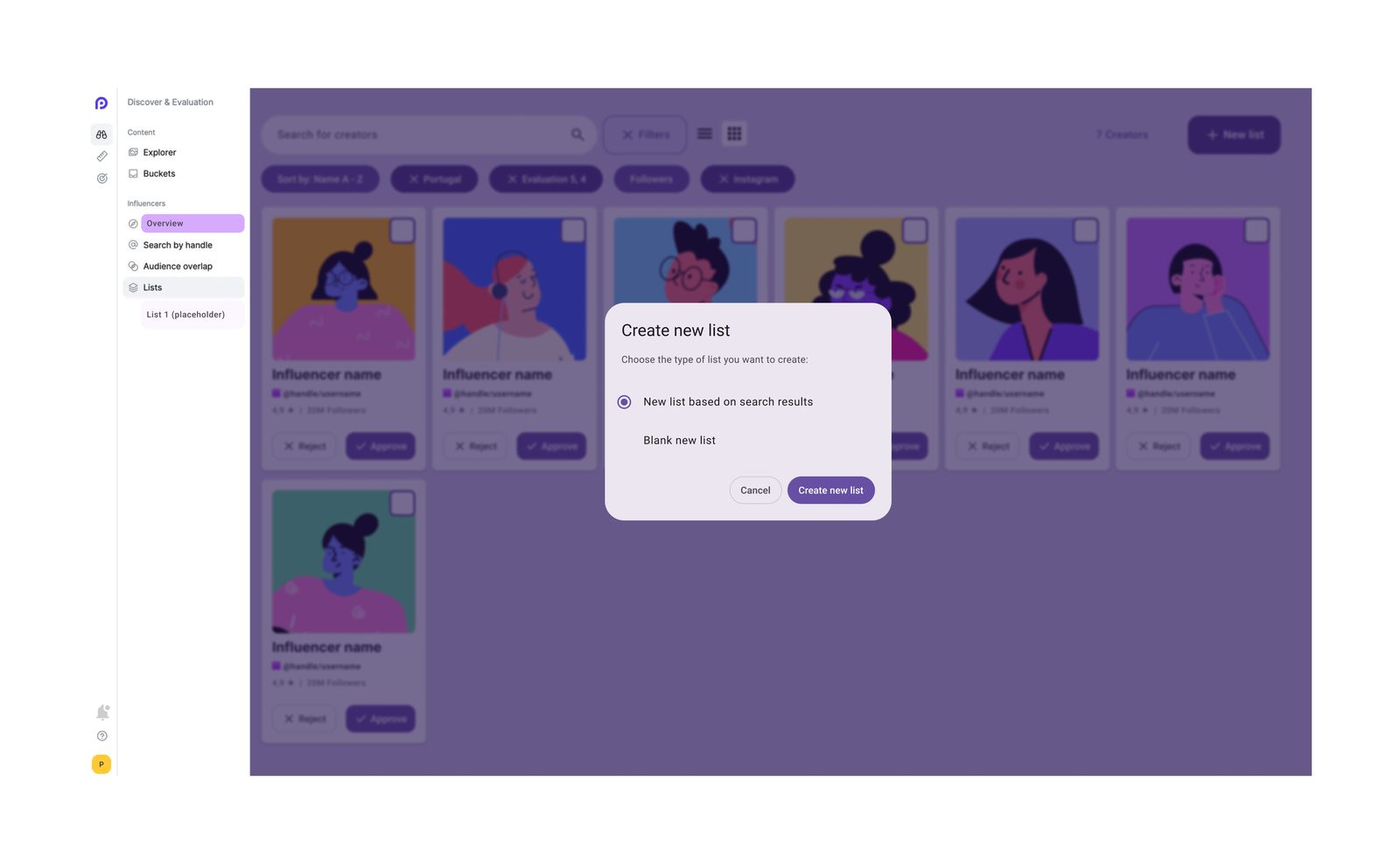Open the yellow P profile avatar
The width and height of the screenshot is (1400, 864).
point(101,764)
